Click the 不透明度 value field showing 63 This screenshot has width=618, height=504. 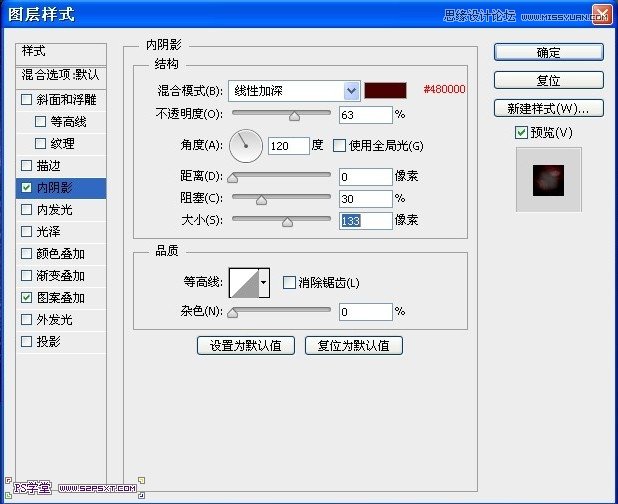click(x=366, y=115)
